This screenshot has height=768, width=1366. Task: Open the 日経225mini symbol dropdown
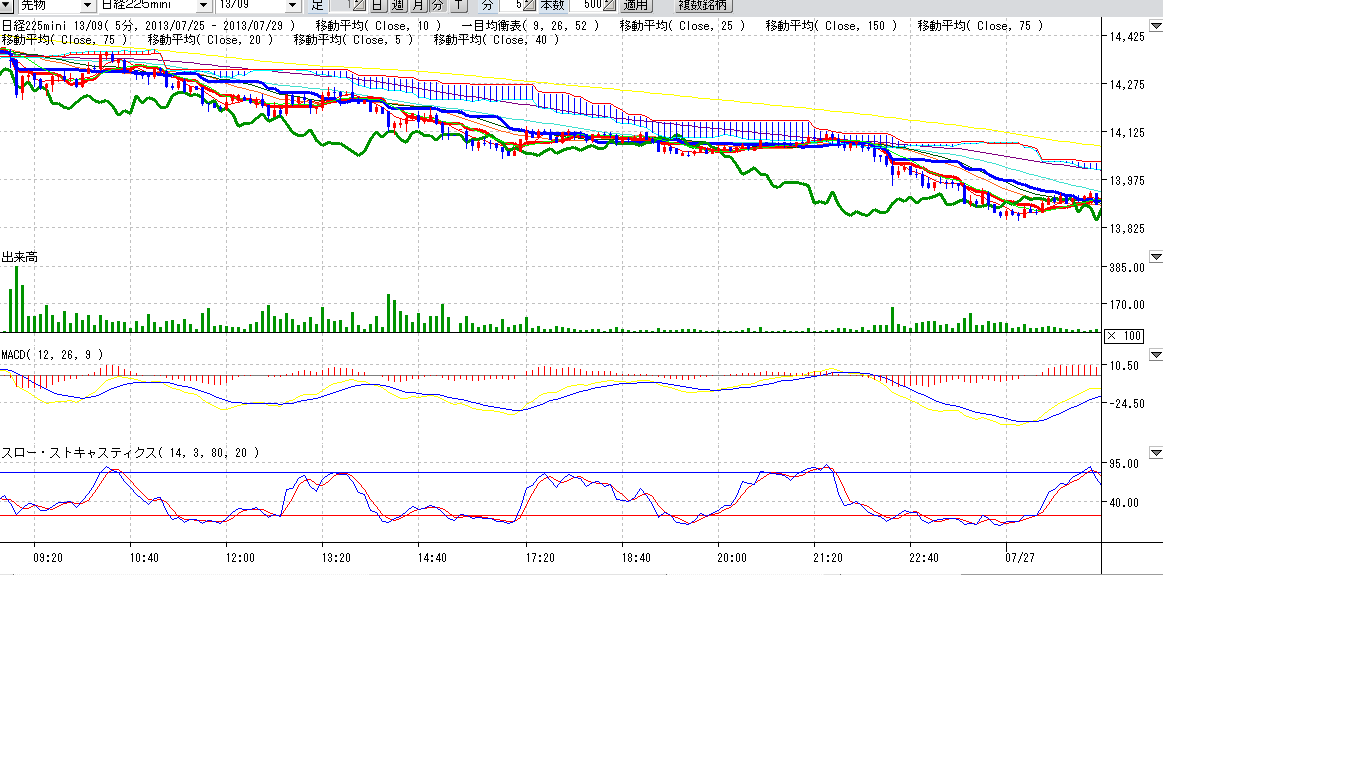coord(203,5)
